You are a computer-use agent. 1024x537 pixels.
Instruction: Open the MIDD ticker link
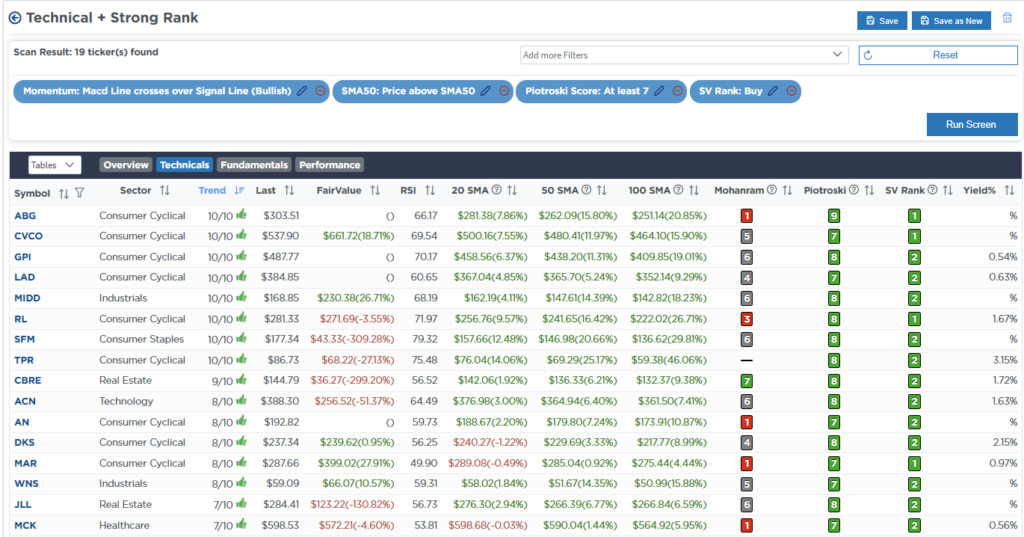[27, 298]
